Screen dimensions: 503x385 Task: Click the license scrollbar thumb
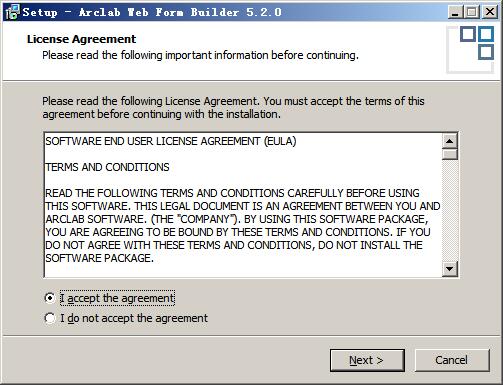coord(450,154)
